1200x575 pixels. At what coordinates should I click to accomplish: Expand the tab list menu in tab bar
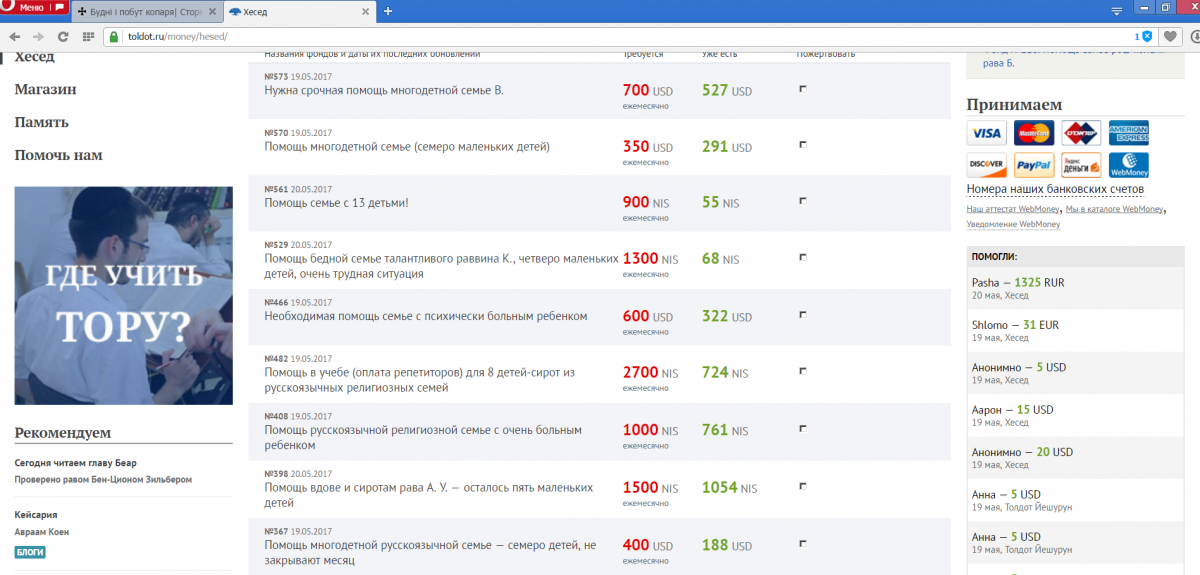tap(1117, 10)
